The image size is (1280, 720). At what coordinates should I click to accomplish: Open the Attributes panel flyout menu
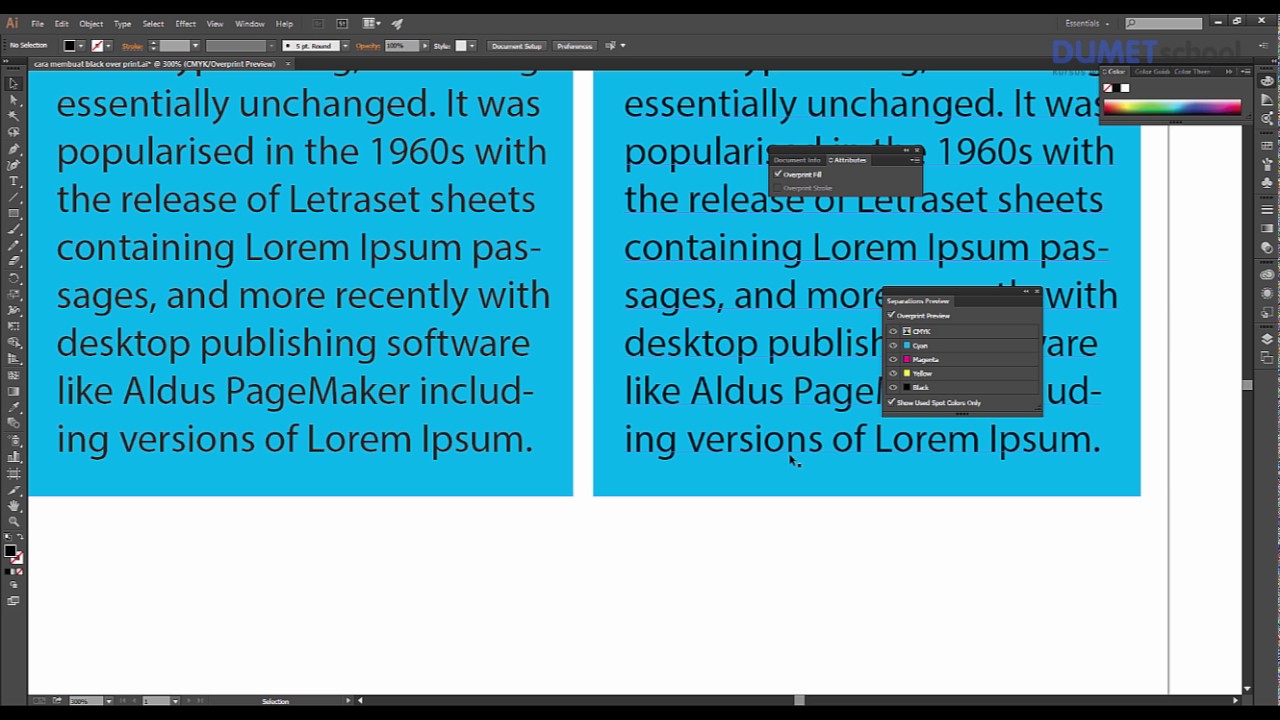click(x=915, y=160)
